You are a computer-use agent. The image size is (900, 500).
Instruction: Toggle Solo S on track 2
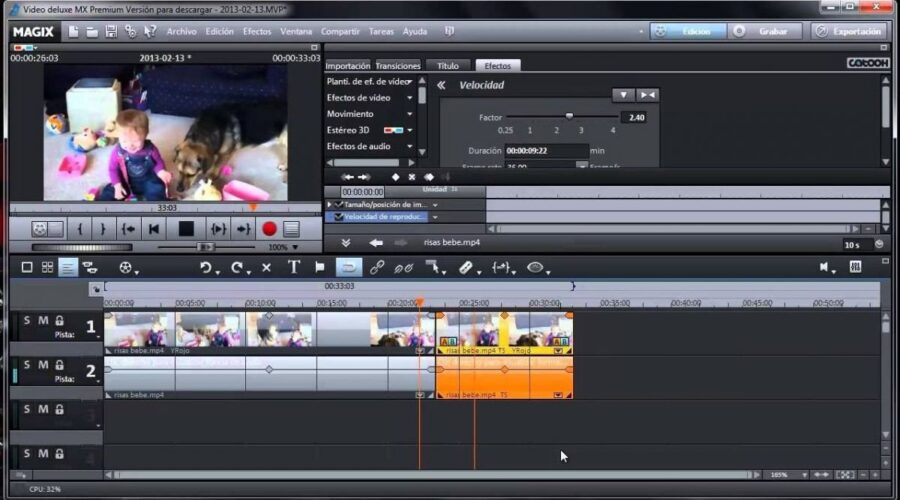pyautogui.click(x=27, y=365)
